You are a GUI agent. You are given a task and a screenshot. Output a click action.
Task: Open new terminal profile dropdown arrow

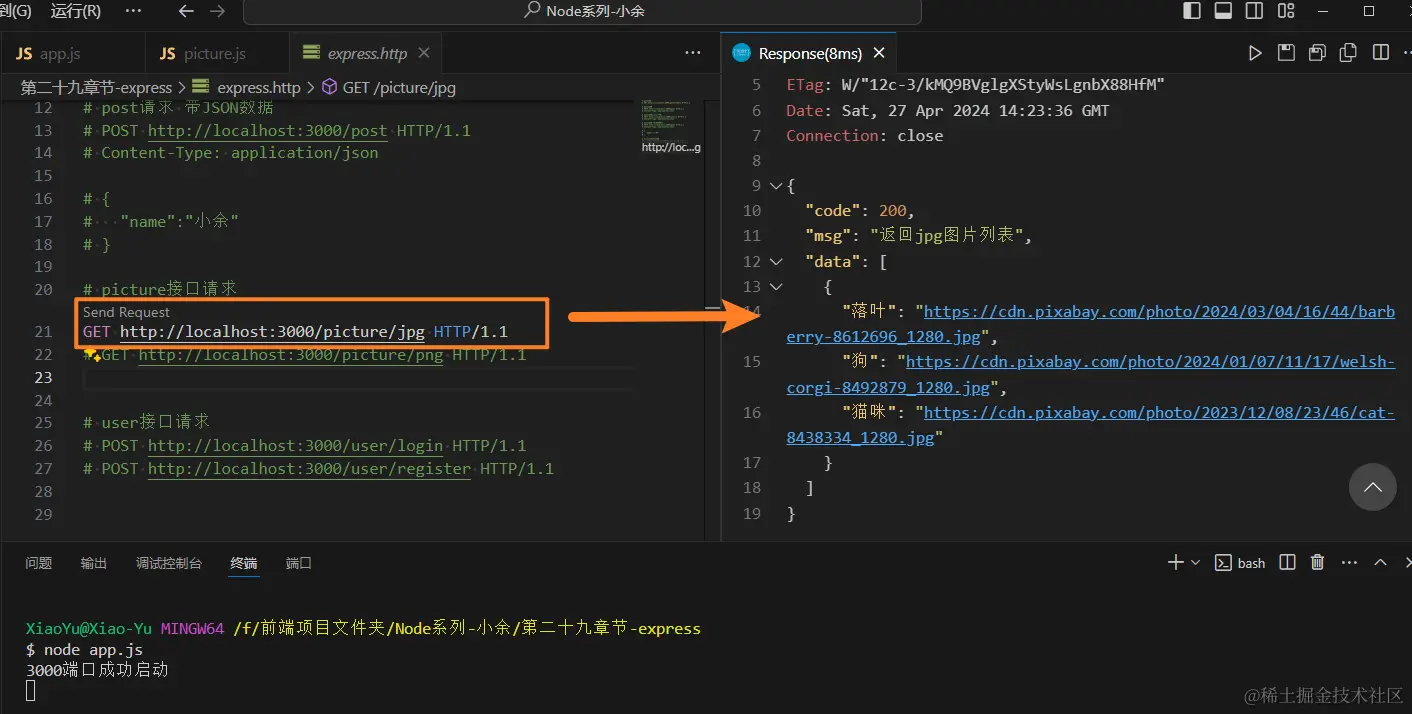(1195, 563)
